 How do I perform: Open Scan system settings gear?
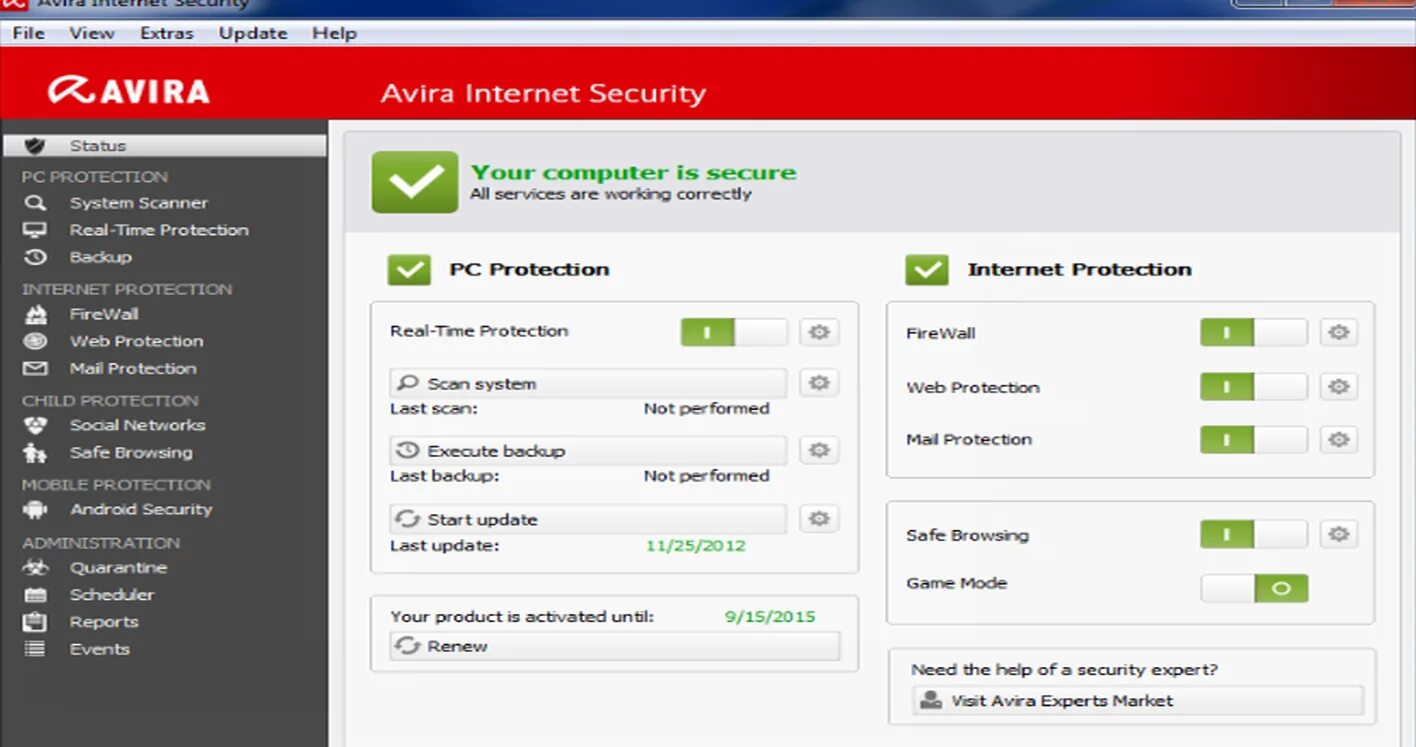(819, 383)
